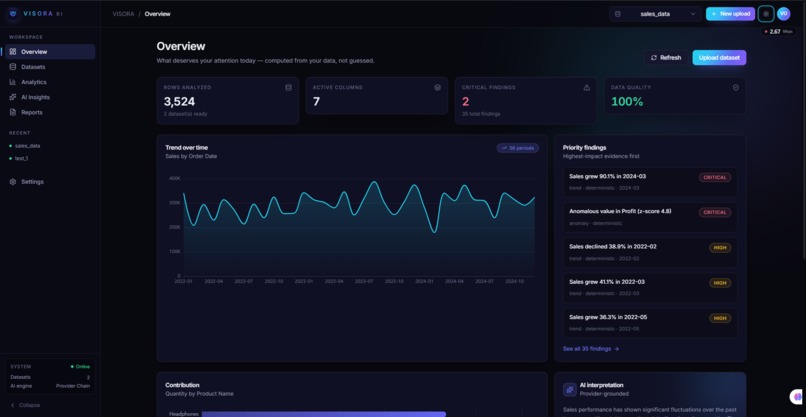Click the Headphones bar in Contribution chart
This screenshot has width=806, height=417.
[324, 414]
